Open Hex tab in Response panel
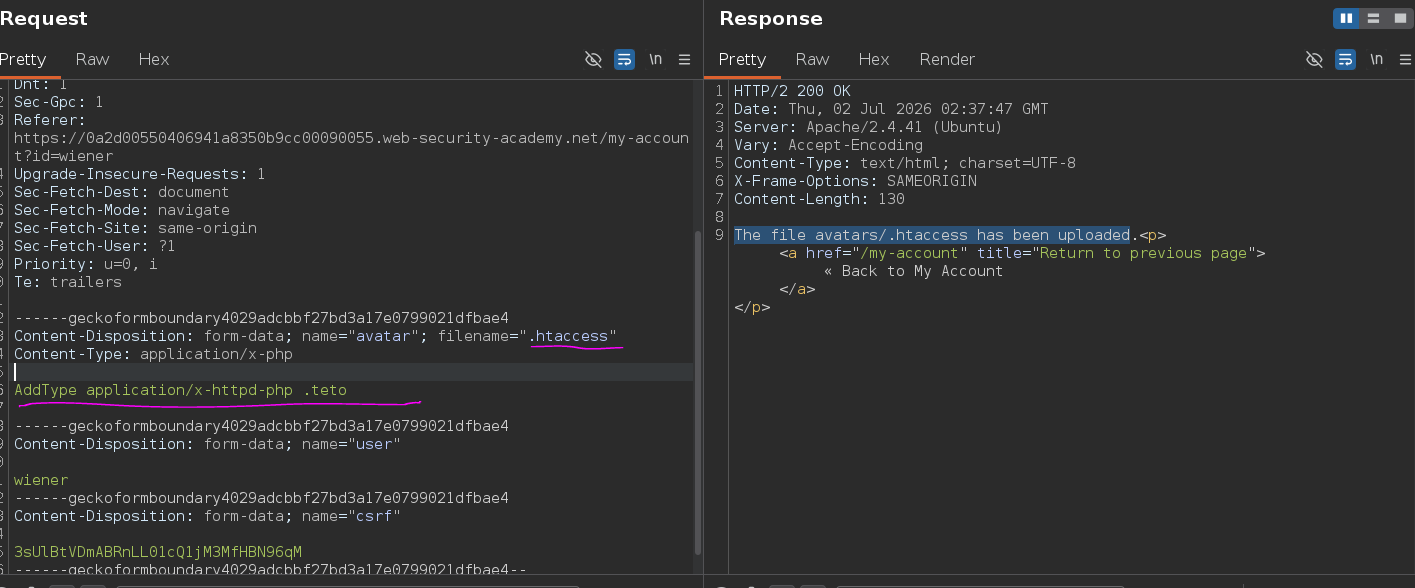Image resolution: width=1415 pixels, height=588 pixels. pyautogui.click(x=874, y=59)
